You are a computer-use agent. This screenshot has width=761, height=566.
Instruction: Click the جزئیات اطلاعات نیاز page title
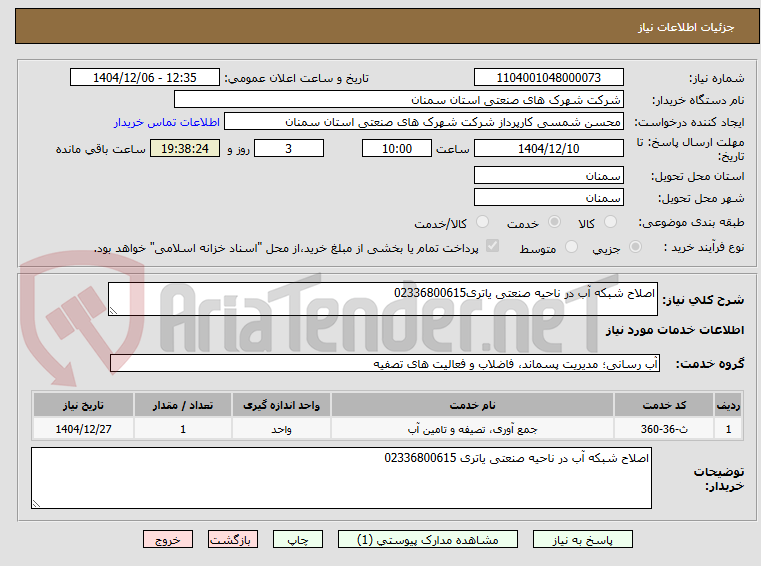coord(686,27)
